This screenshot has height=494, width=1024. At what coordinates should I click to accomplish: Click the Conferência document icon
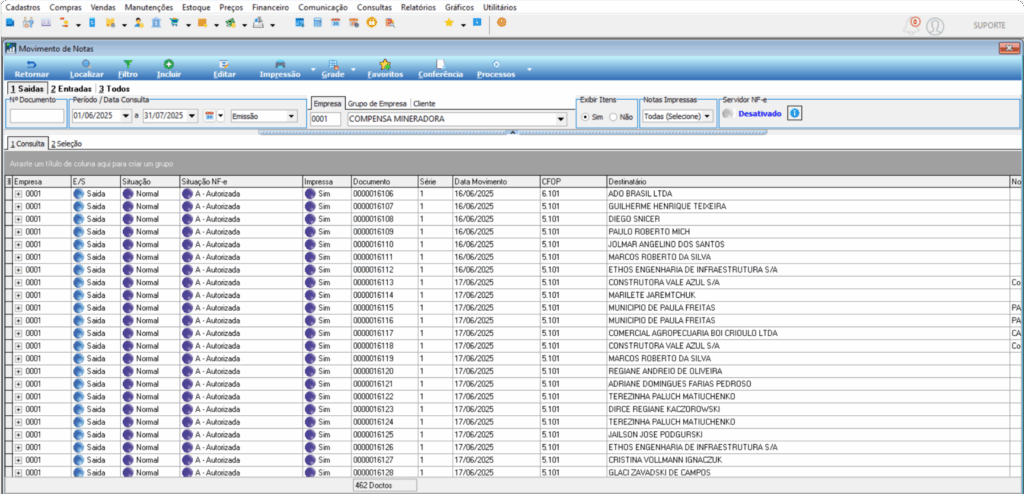coord(440,64)
